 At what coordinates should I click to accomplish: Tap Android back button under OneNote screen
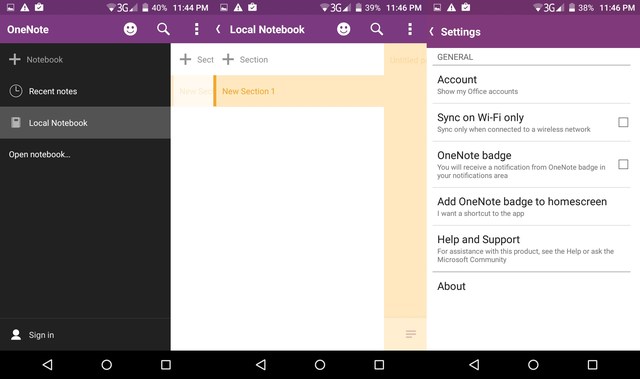pos(47,364)
